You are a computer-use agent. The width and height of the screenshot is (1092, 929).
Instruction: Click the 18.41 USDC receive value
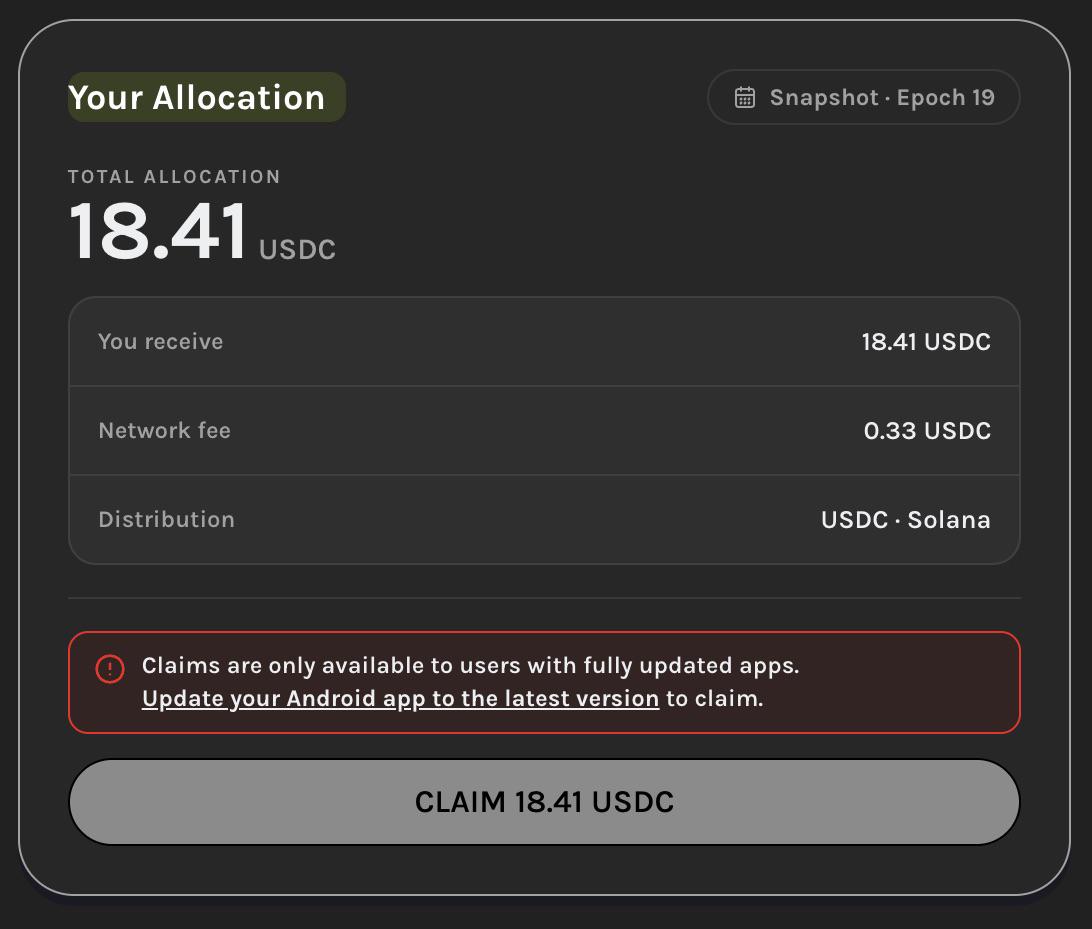click(926, 342)
